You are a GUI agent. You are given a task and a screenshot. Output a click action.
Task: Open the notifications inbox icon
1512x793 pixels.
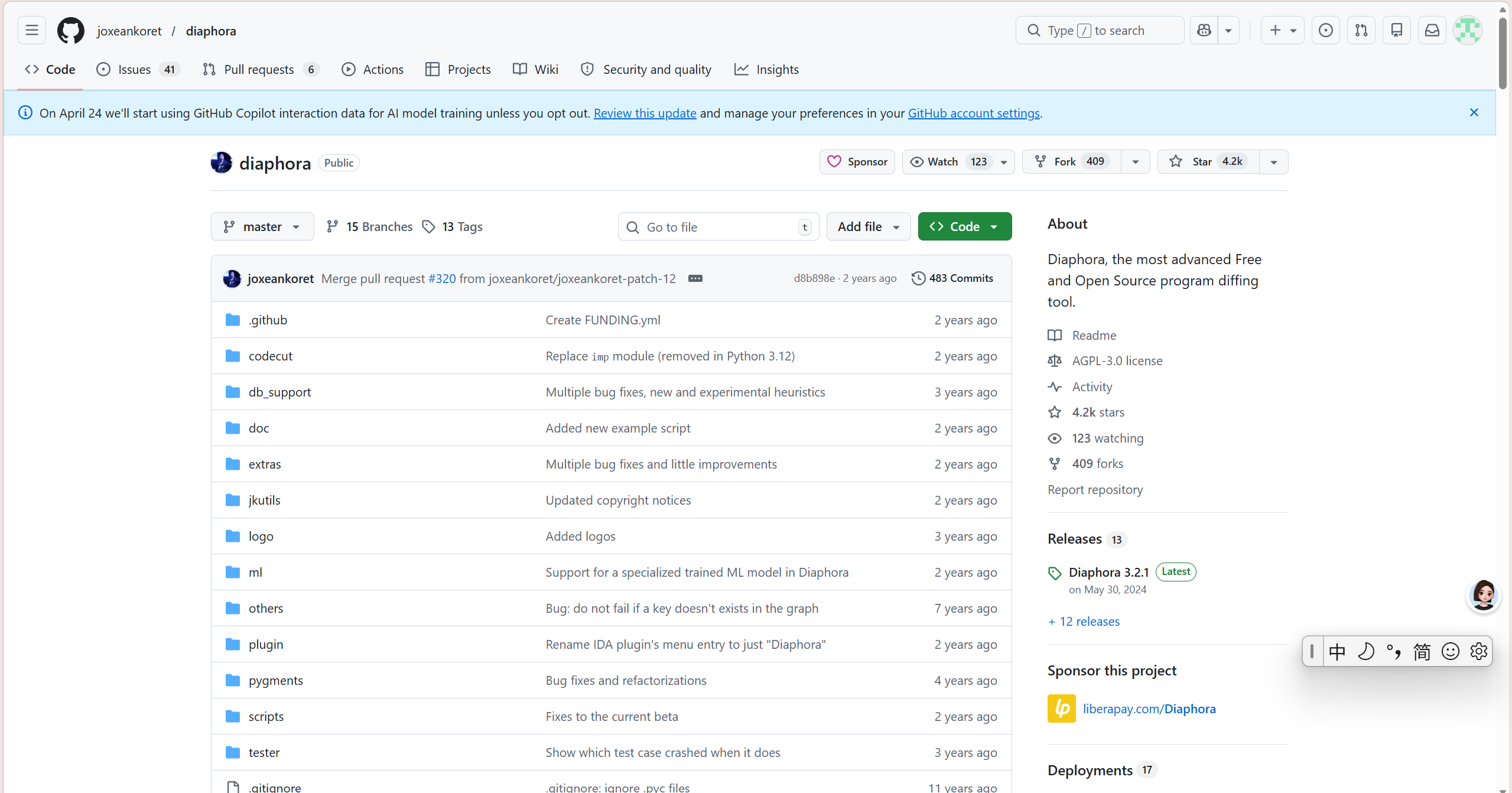click(x=1432, y=31)
